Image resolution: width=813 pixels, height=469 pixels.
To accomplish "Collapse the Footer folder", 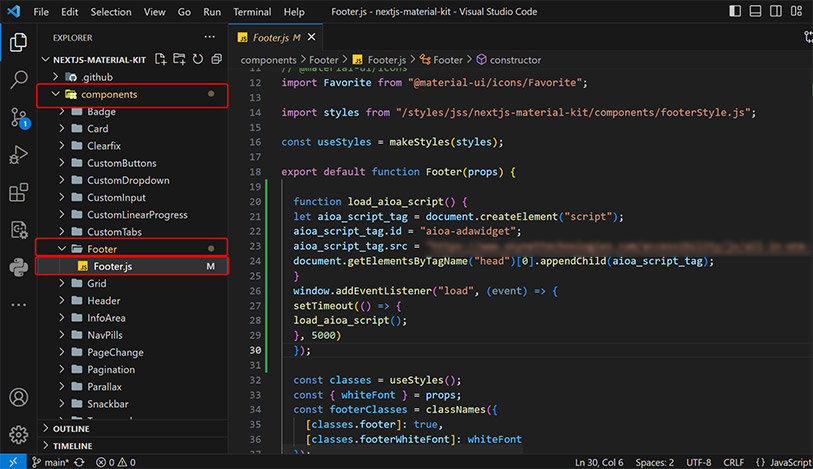I will [62, 249].
